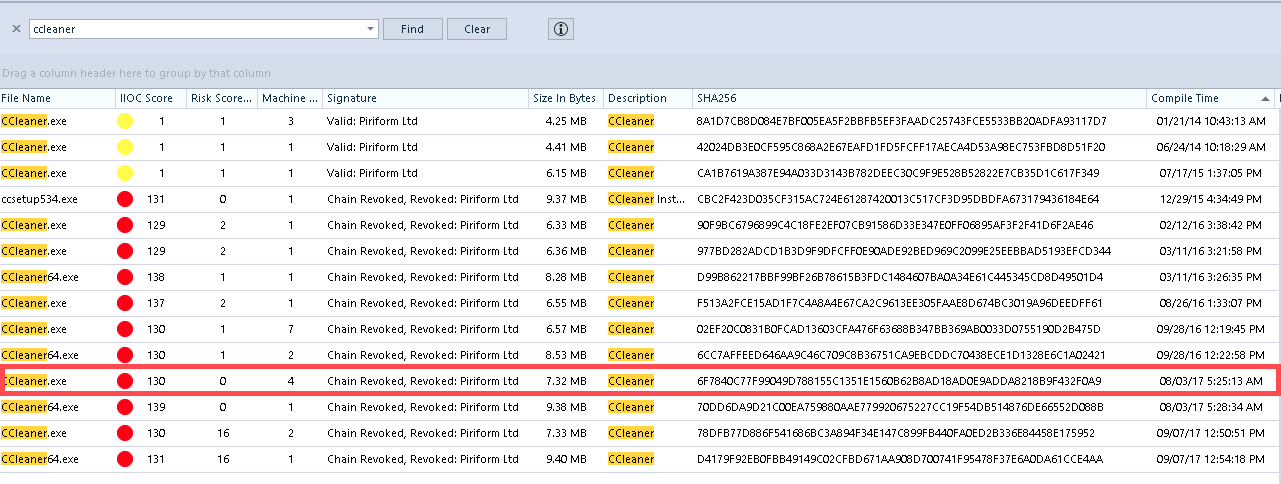Viewport: 1281px width, 484px height.
Task: Open the search text dropdown arrow
Action: click(x=371, y=29)
